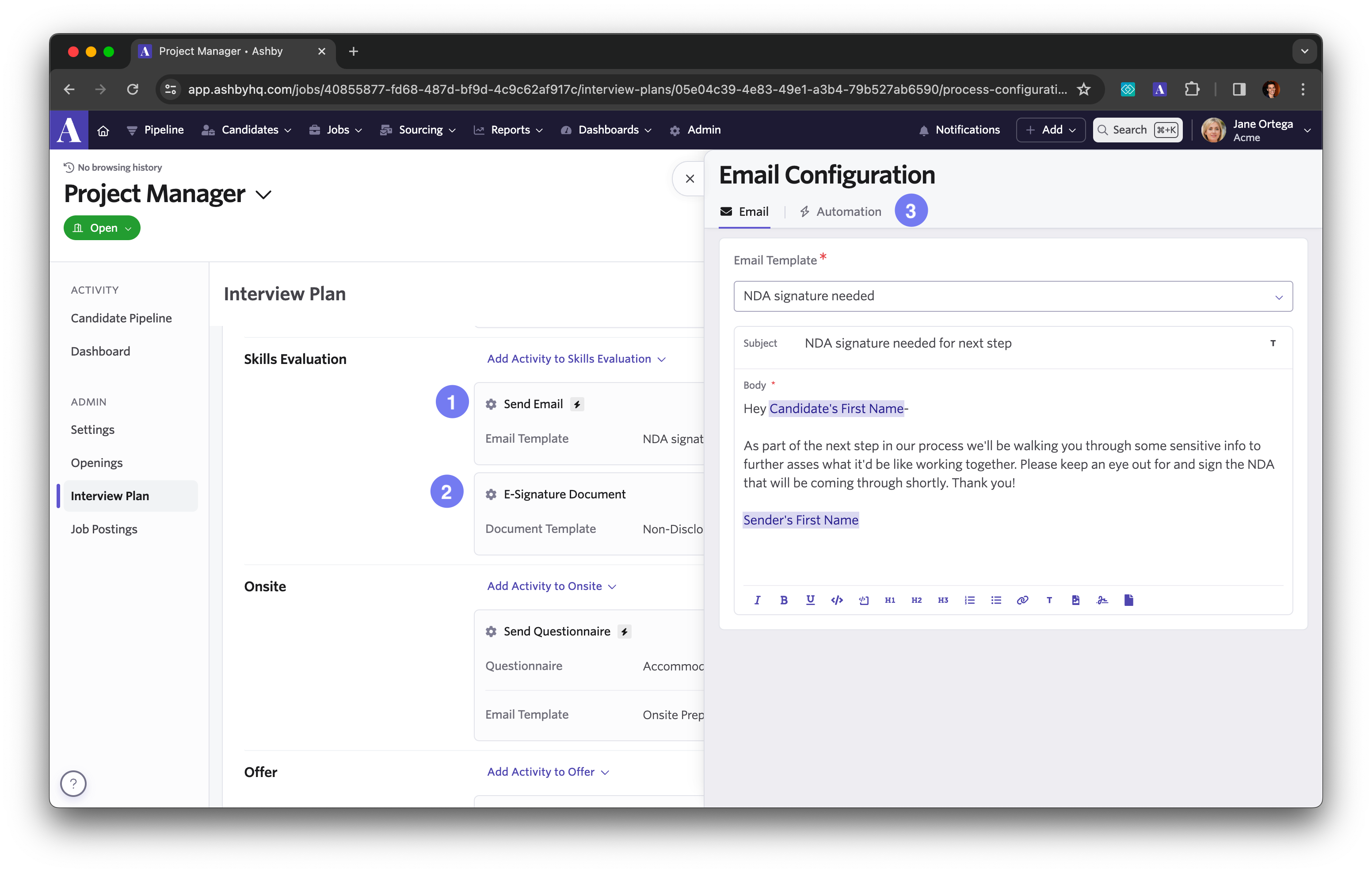Image resolution: width=1372 pixels, height=873 pixels.
Task: Go to Ashby home icon
Action: (x=103, y=130)
